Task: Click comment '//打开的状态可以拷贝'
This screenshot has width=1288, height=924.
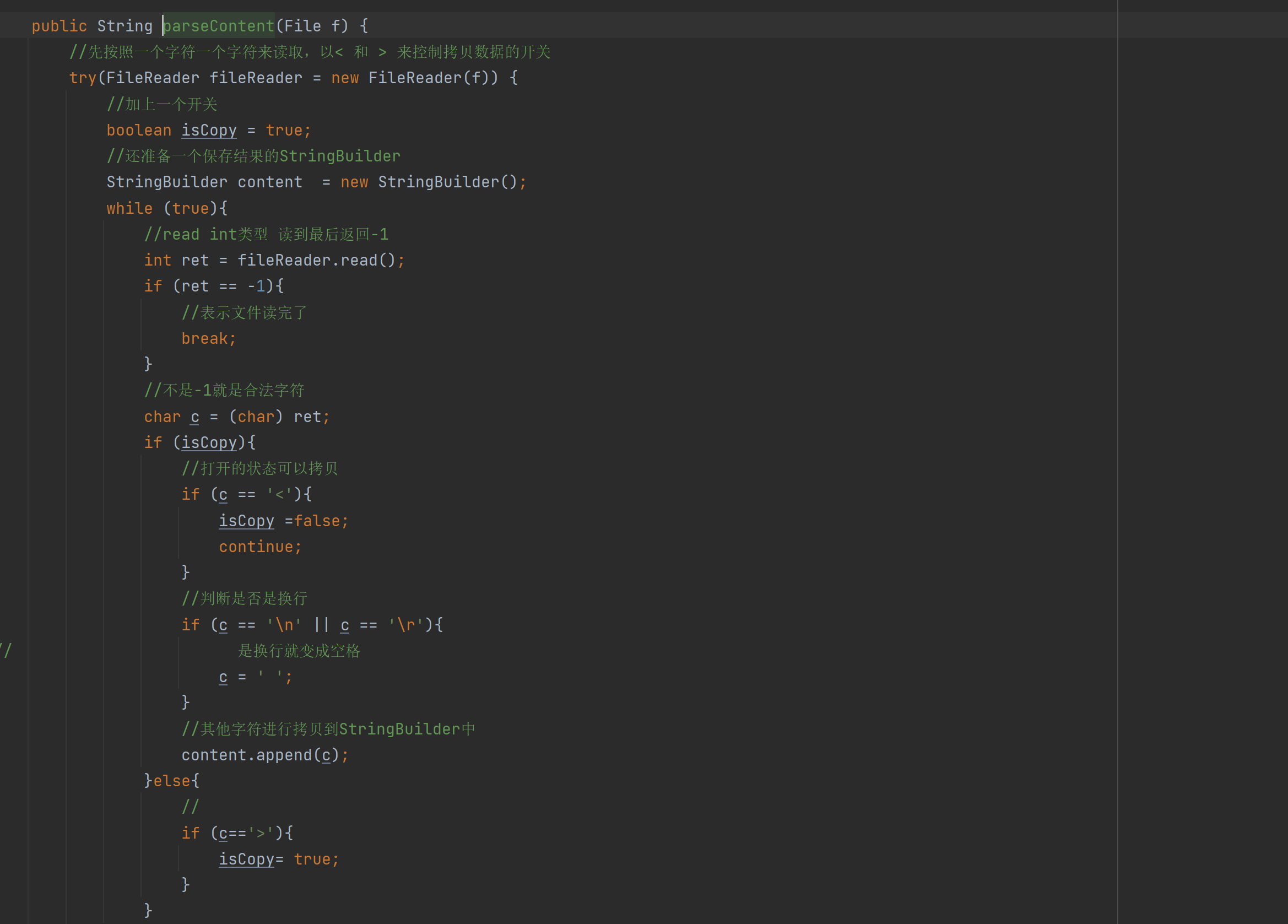Action: coord(259,468)
